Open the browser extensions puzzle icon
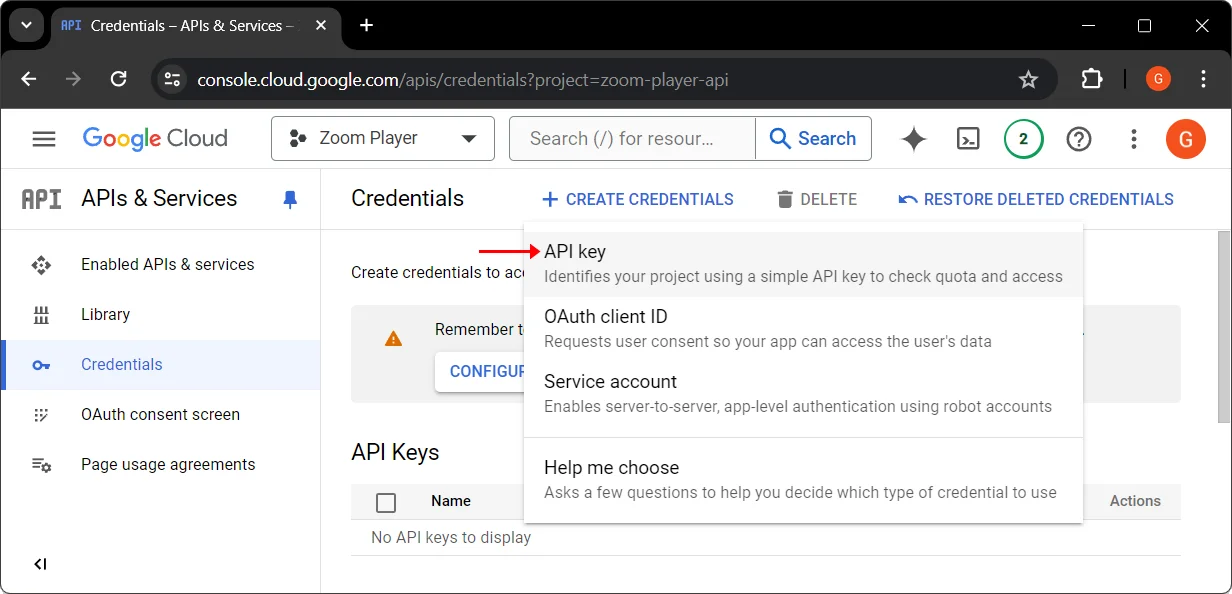The image size is (1232, 594). pos(1093,79)
